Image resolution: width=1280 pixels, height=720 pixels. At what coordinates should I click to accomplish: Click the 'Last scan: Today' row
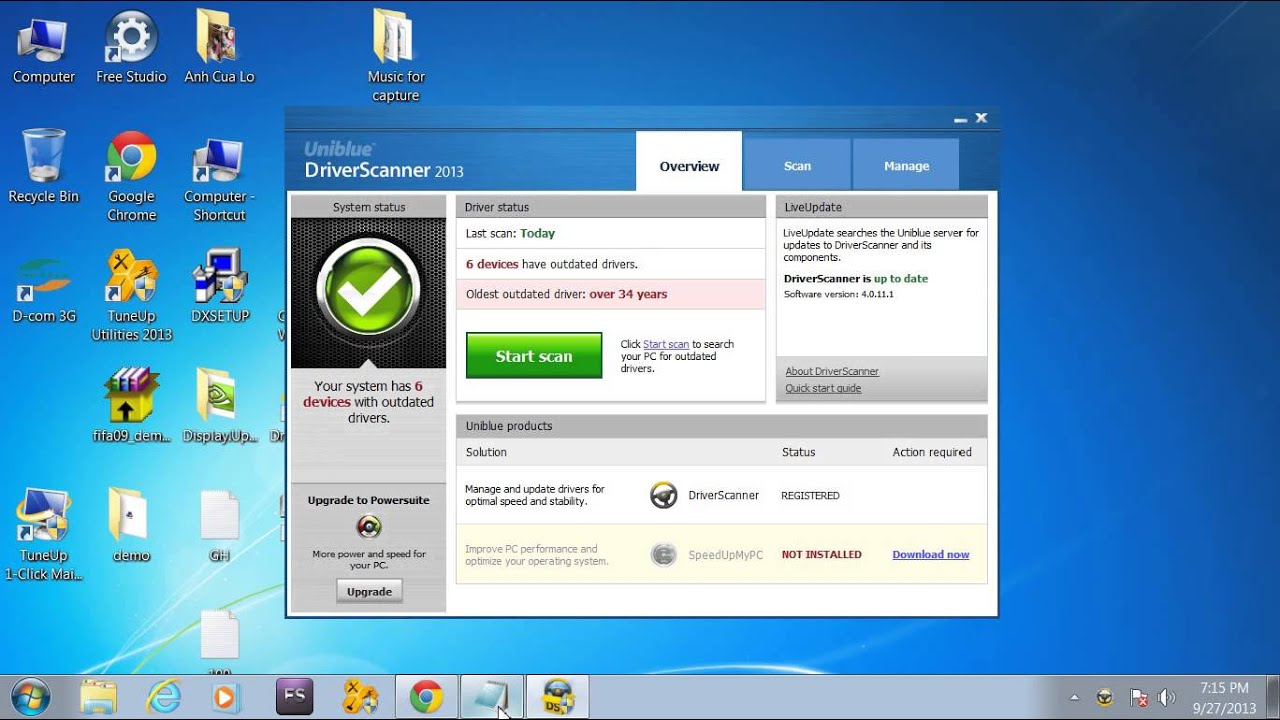pyautogui.click(x=610, y=233)
